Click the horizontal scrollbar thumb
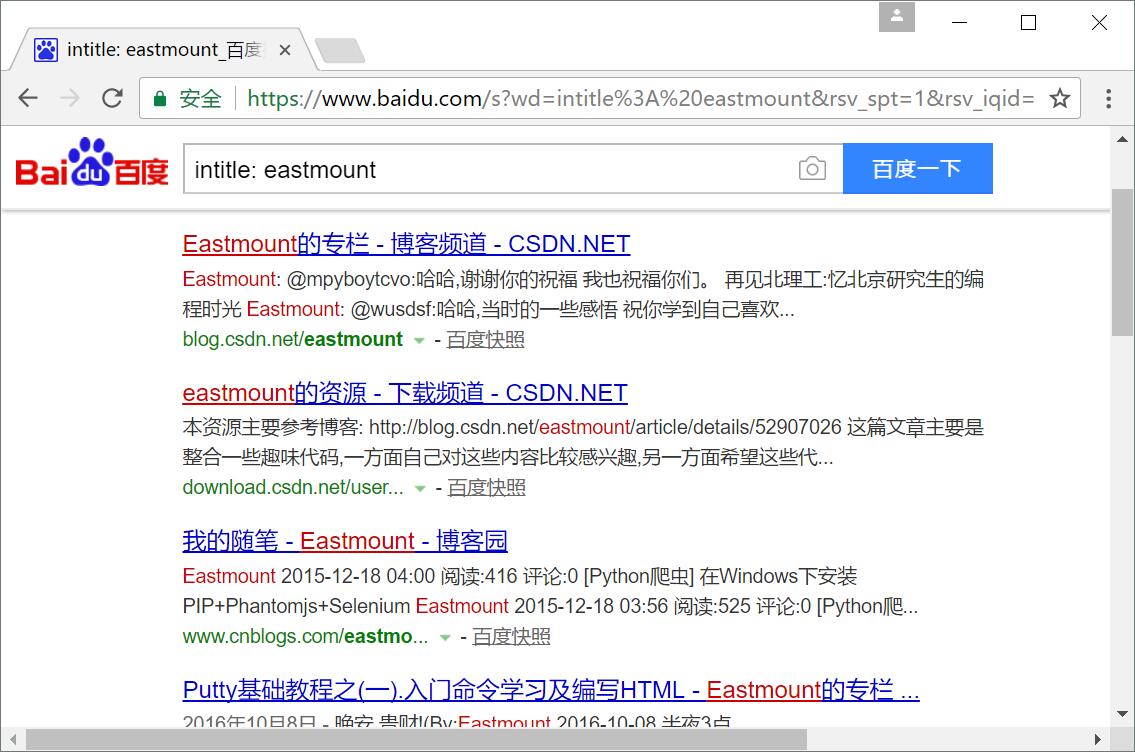The width and height of the screenshot is (1135, 752). [x=416, y=740]
